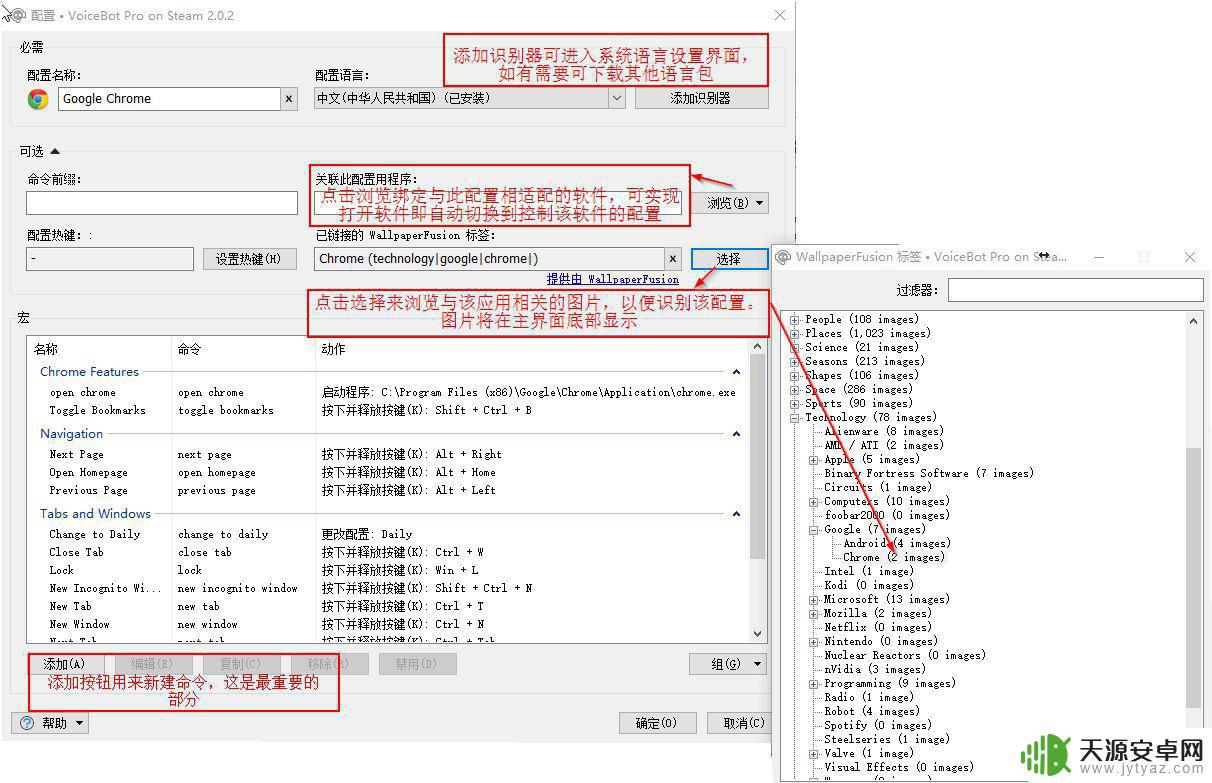
Task: Expand the Mozilla (2 images) node
Action: [814, 614]
